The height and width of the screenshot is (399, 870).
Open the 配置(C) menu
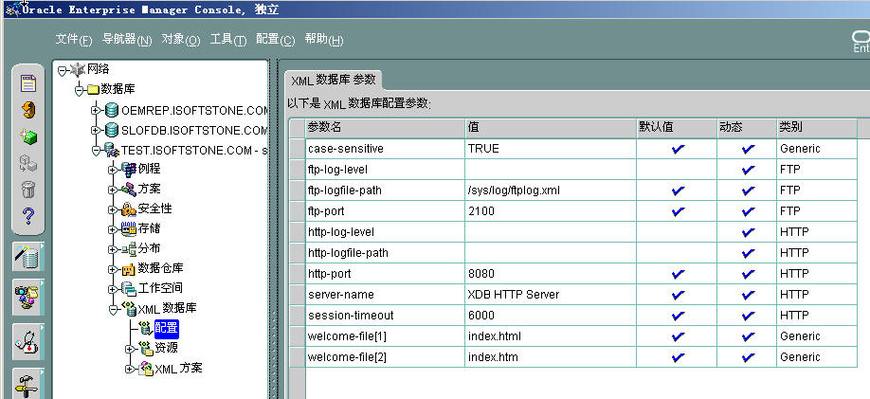click(x=276, y=39)
